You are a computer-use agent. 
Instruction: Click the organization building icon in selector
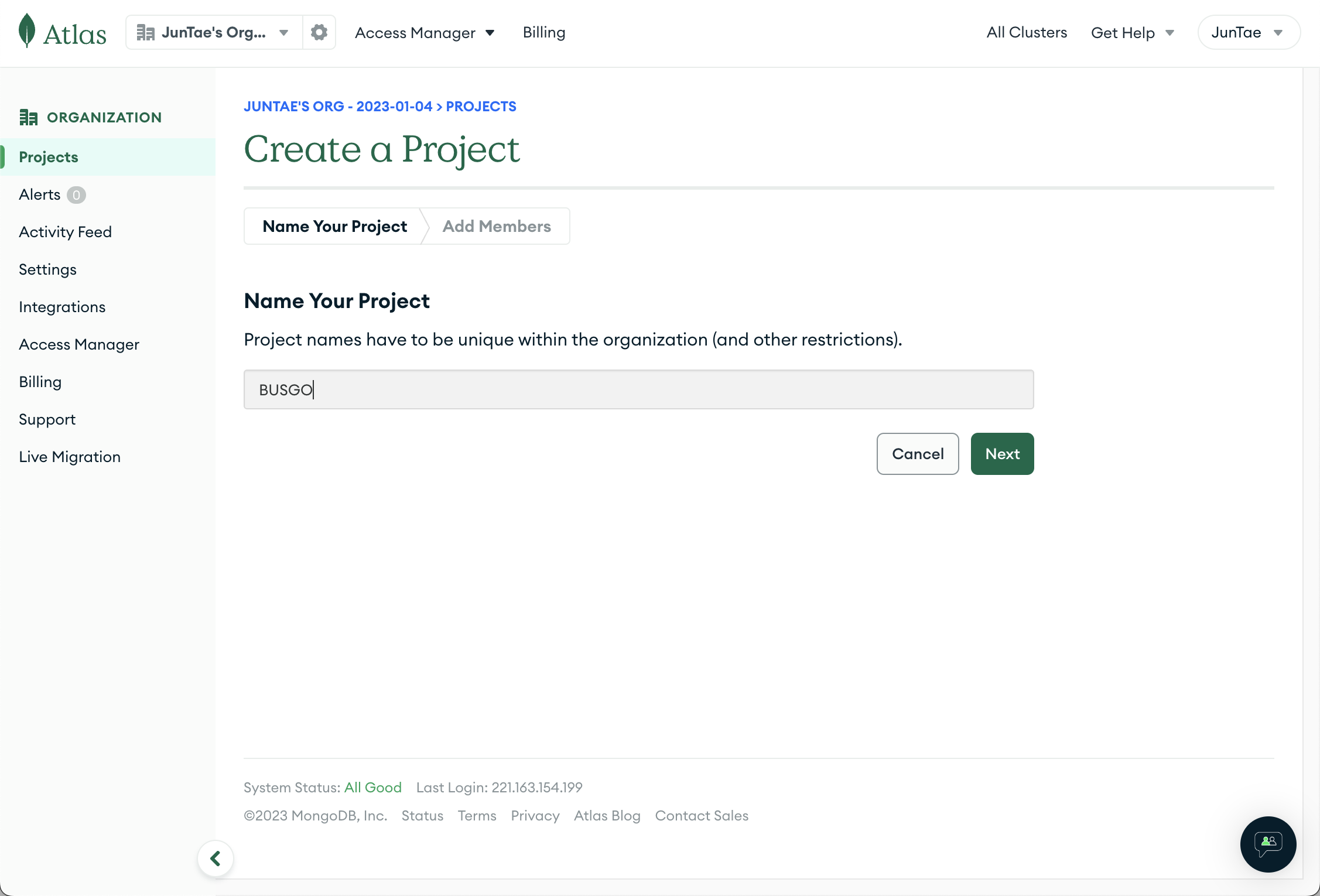(x=145, y=32)
